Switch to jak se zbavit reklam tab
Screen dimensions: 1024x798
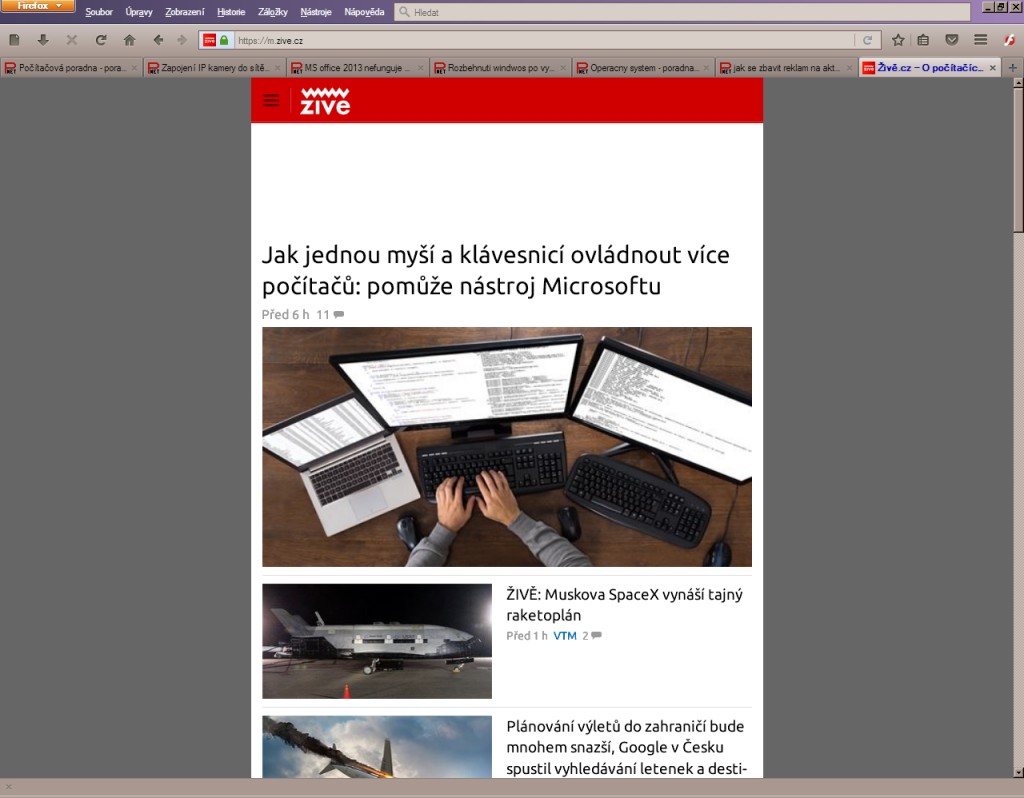click(786, 68)
